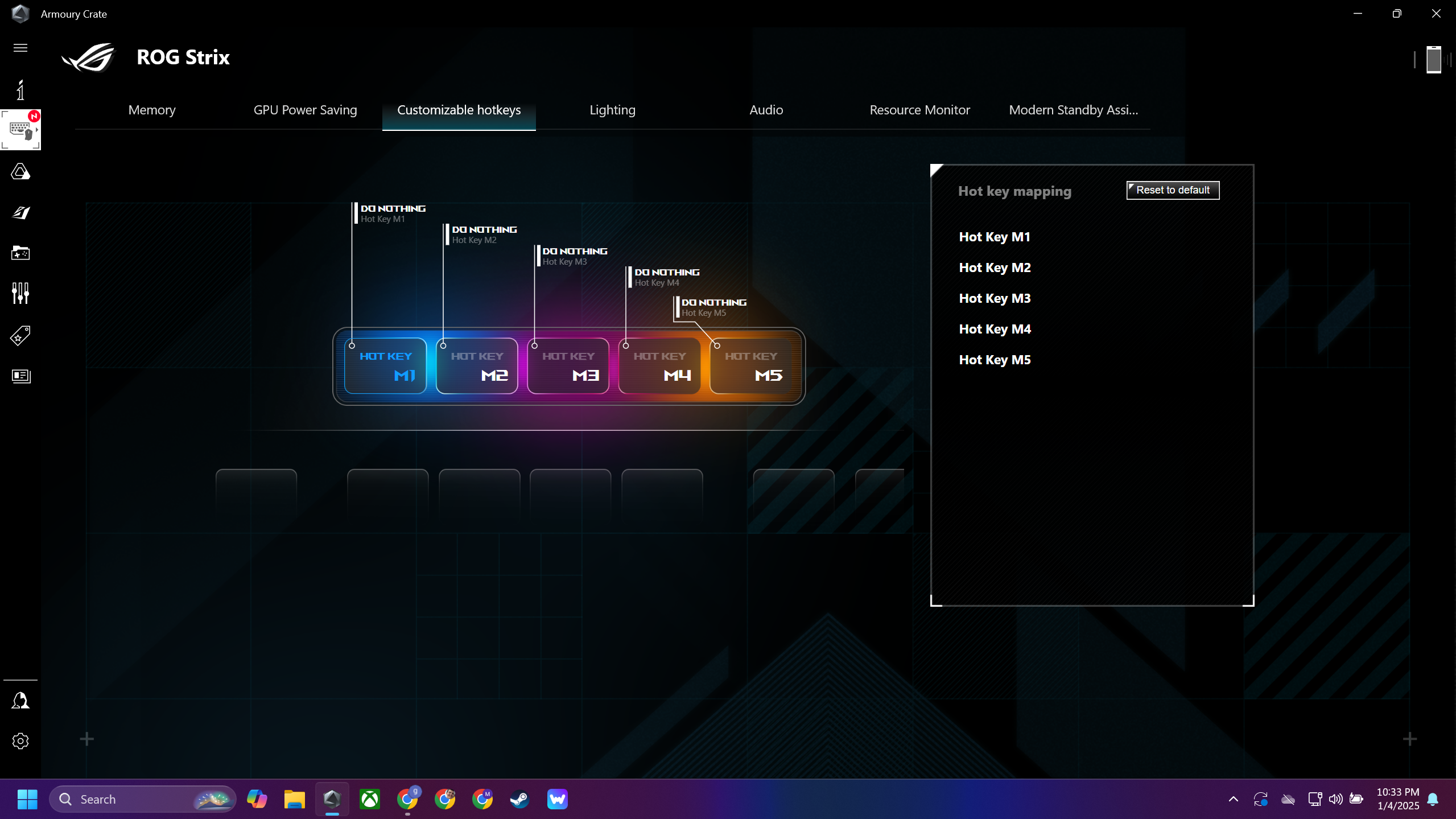View deals via the tag icon

20,335
